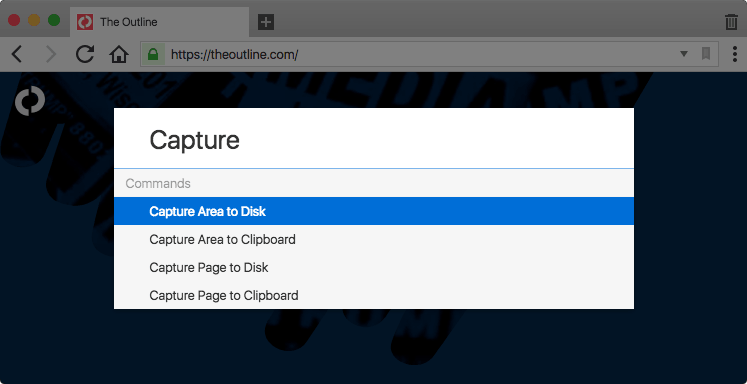This screenshot has height=384, width=747.
Task: Click the Capture command search field
Action: [374, 139]
